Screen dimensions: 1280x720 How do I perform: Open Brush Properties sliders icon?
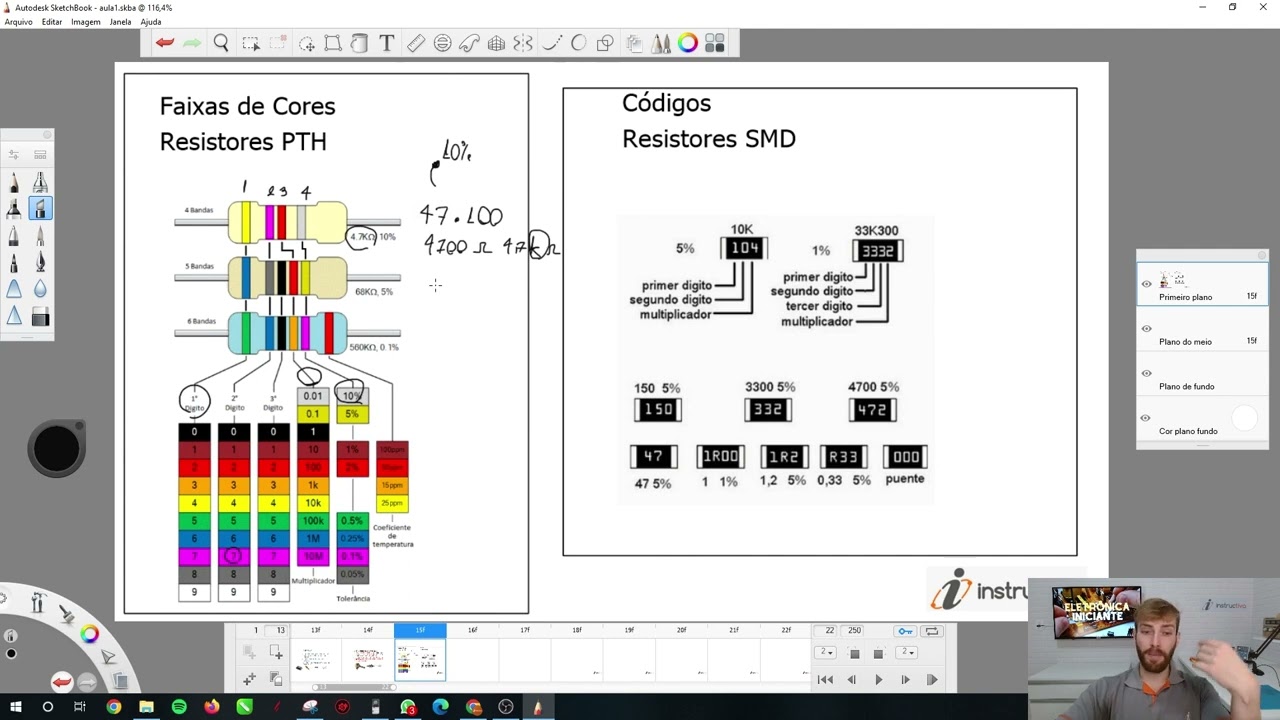click(x=14, y=154)
